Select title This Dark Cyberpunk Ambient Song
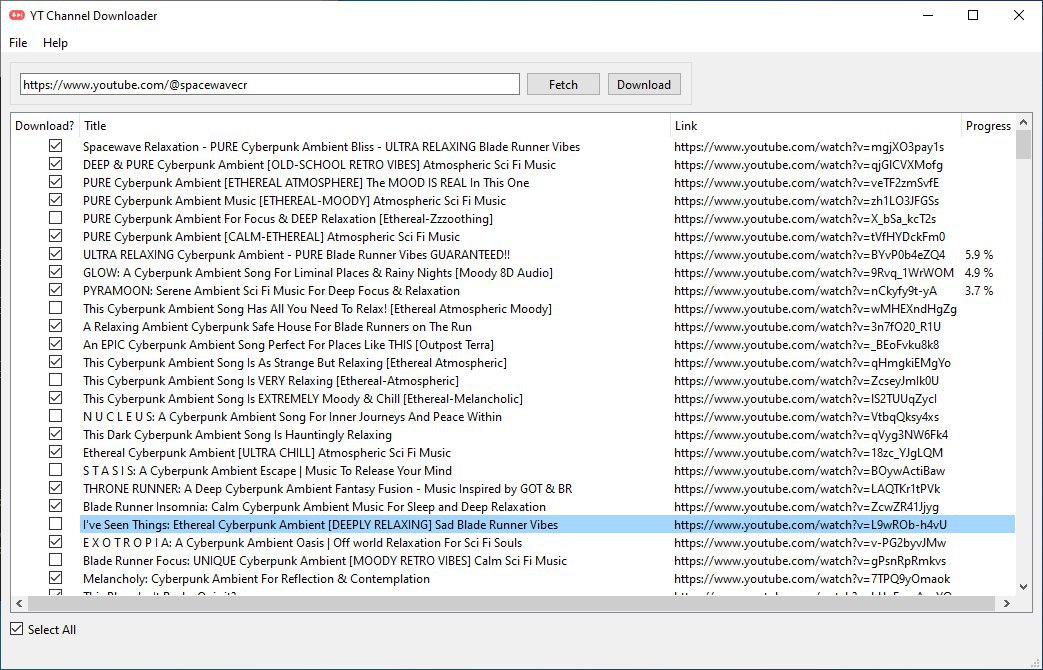 click(237, 435)
